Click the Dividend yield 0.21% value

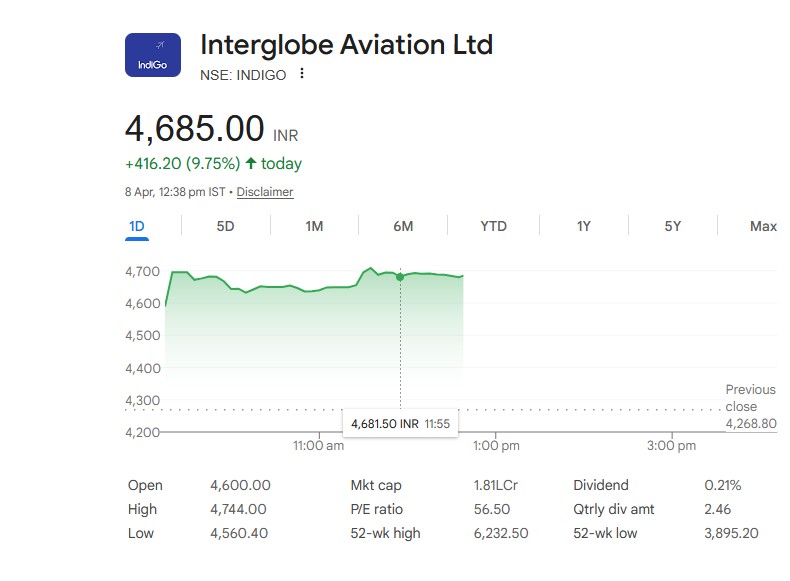[722, 485]
